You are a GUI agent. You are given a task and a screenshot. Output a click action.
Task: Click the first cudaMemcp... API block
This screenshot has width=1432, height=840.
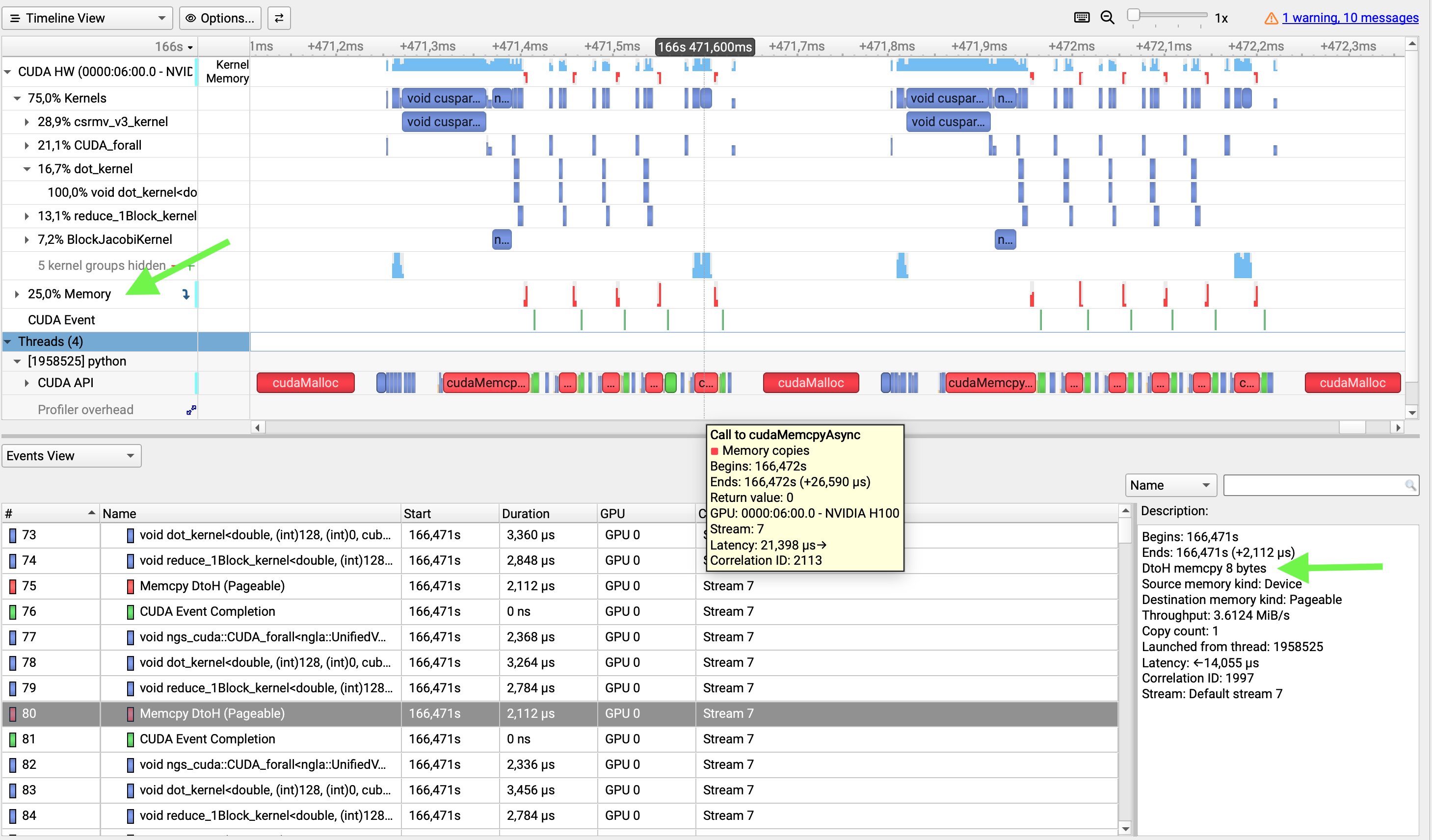click(486, 383)
